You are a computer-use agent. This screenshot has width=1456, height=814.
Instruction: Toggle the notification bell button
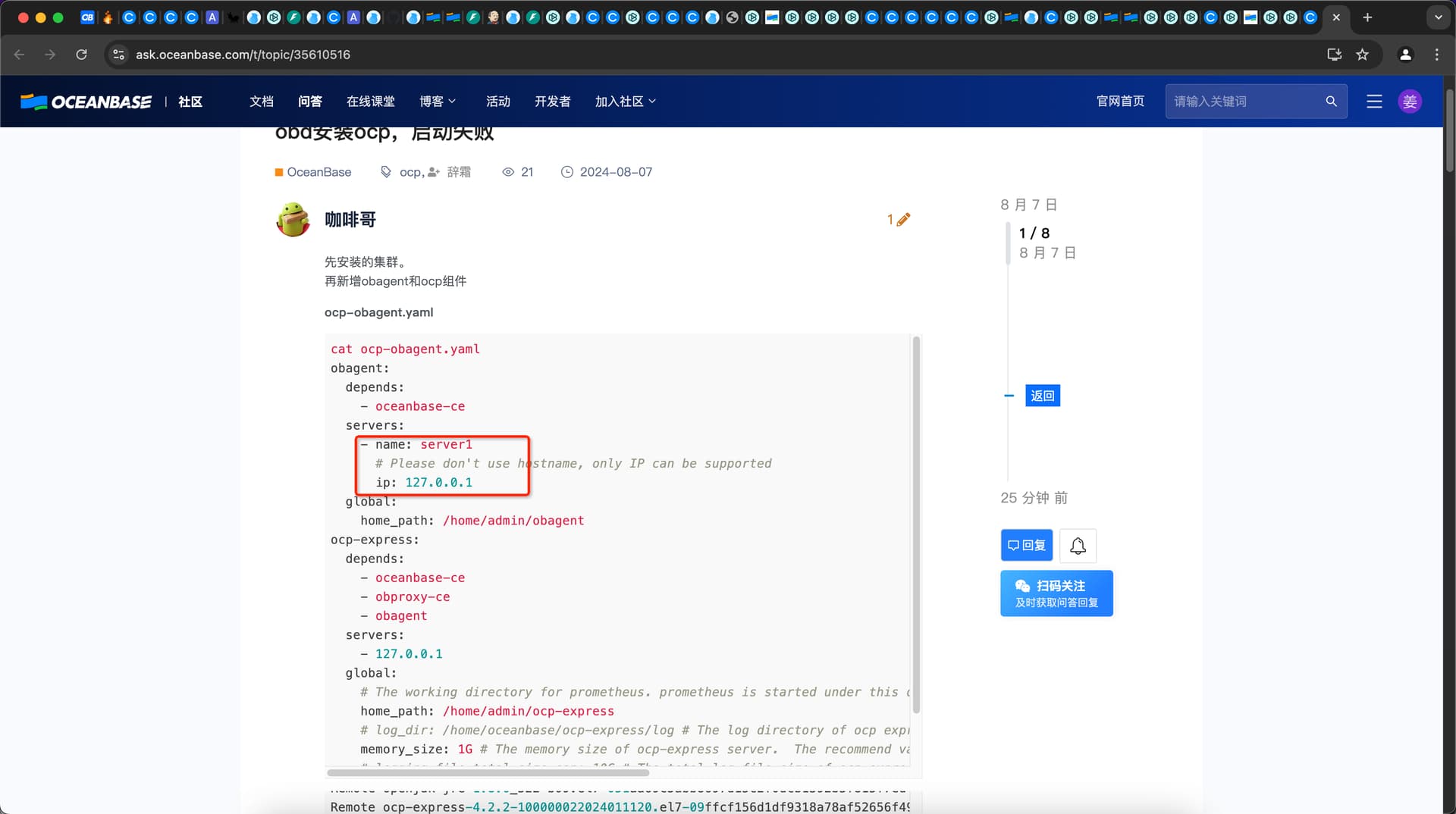[x=1078, y=545]
